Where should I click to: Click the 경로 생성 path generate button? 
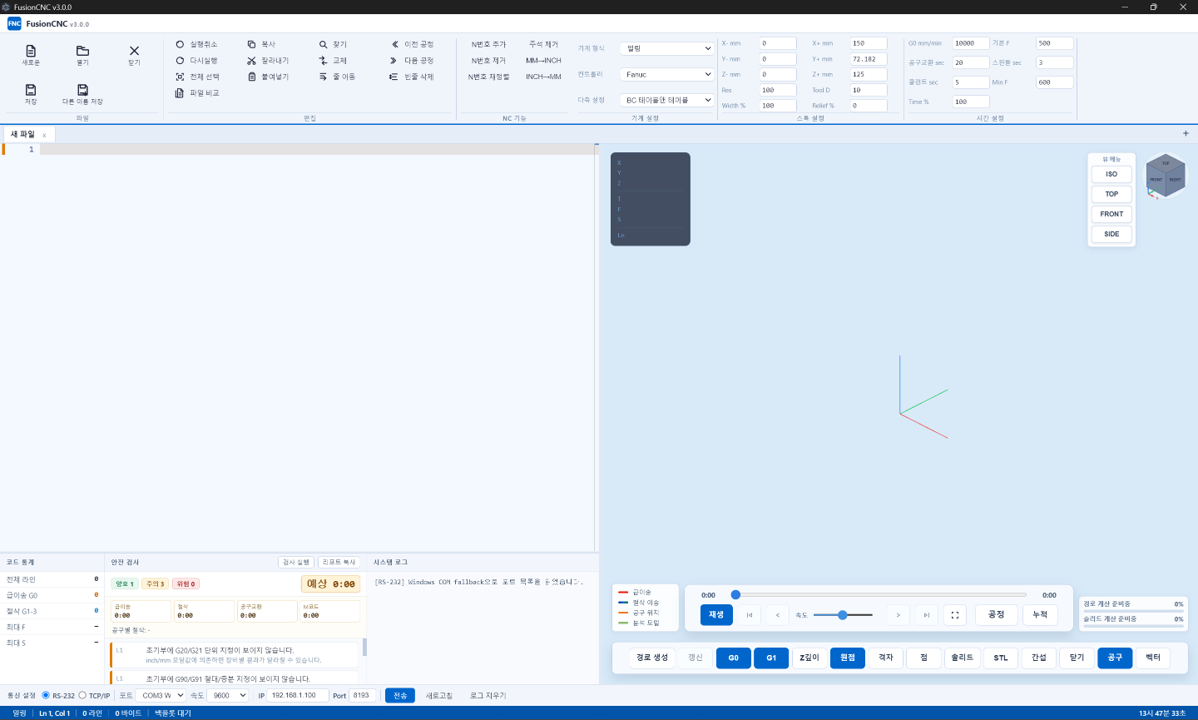coord(652,657)
